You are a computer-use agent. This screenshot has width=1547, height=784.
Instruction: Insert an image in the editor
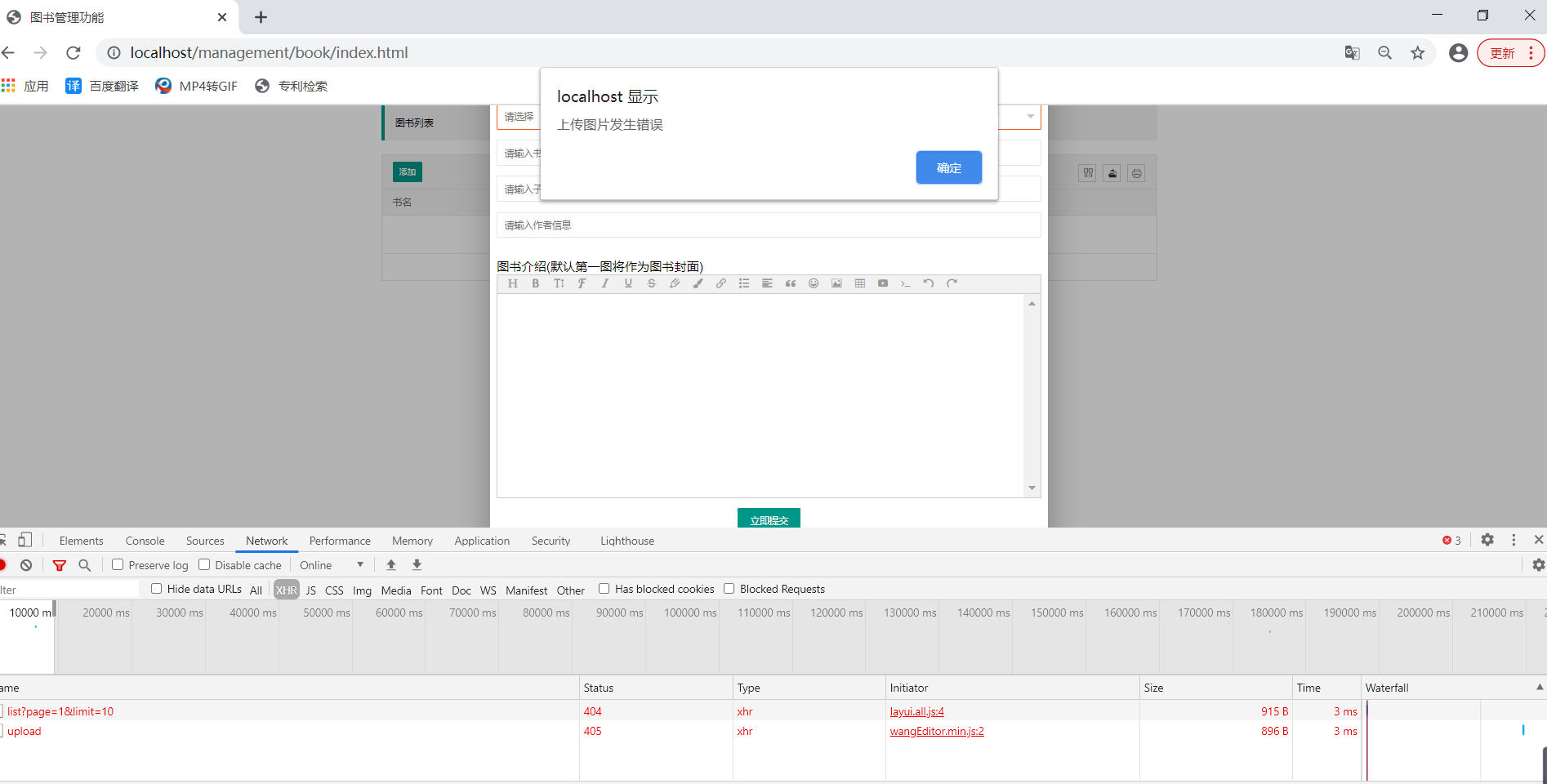click(x=836, y=283)
